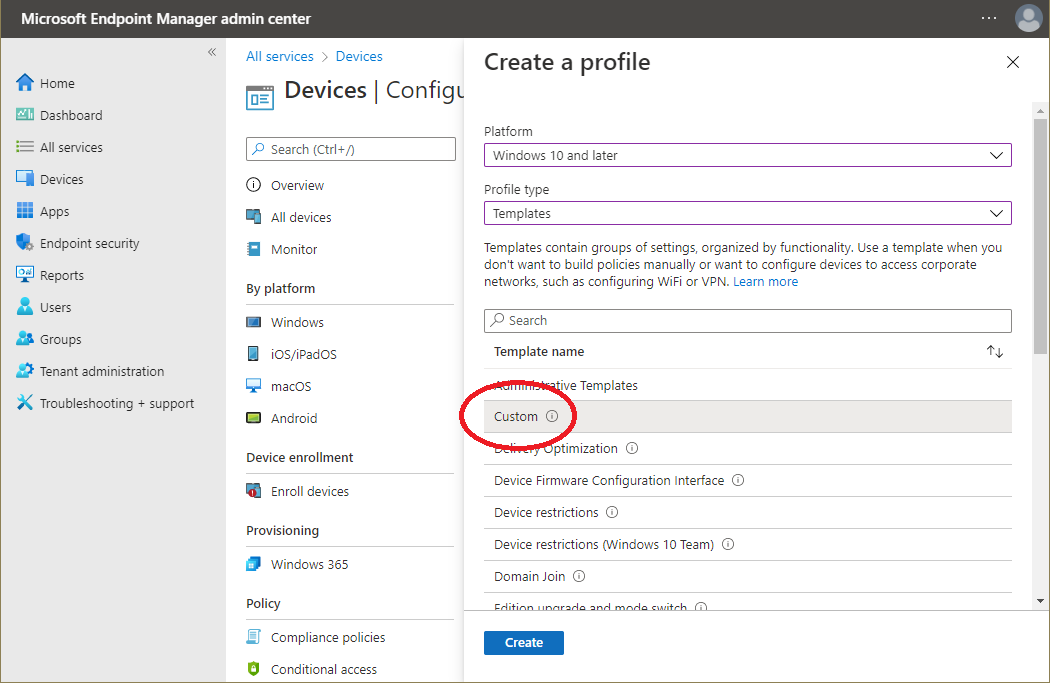Click the Compliance policies icon
1050x686 pixels.
point(253,636)
